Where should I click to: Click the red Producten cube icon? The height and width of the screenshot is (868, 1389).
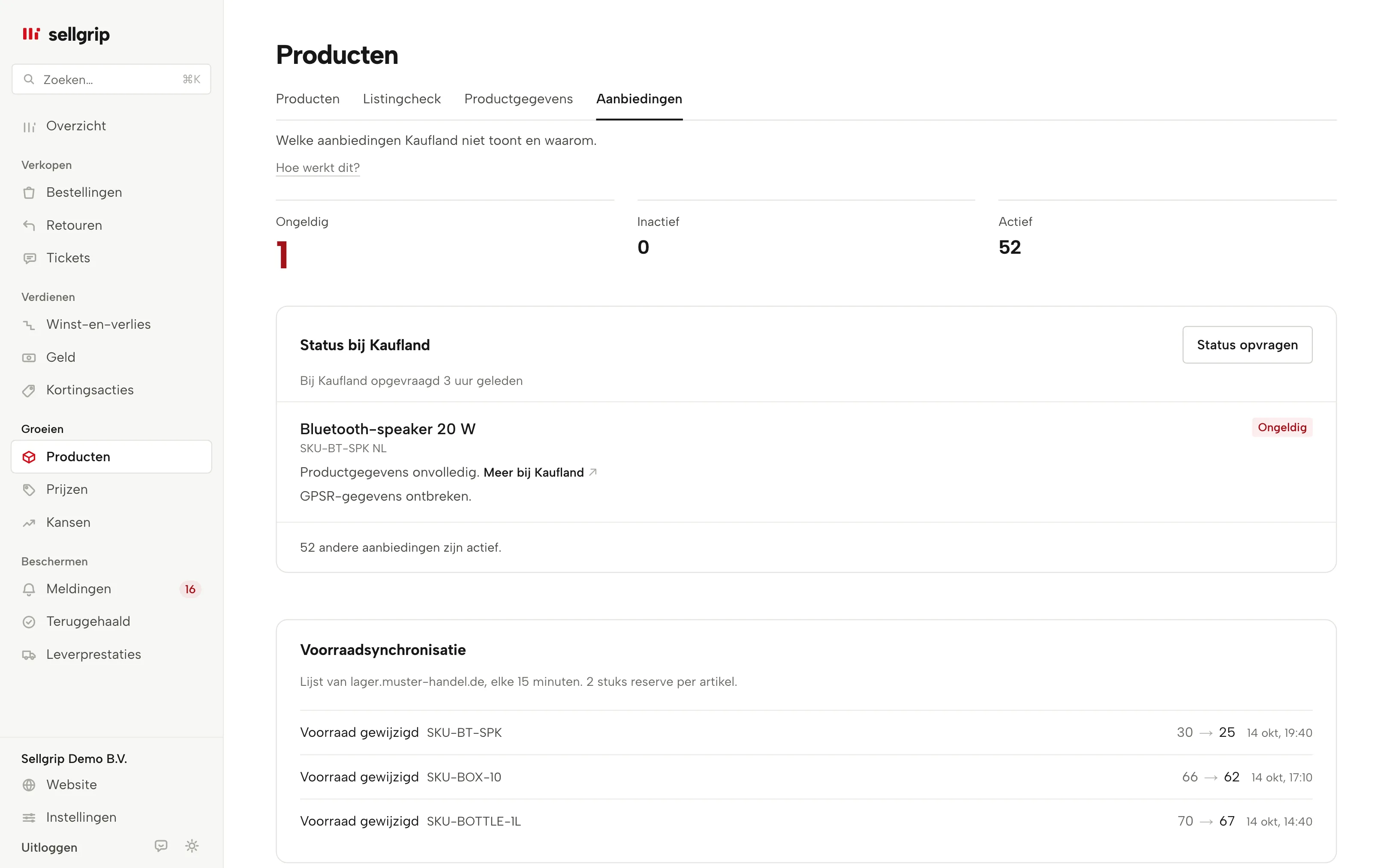(29, 457)
